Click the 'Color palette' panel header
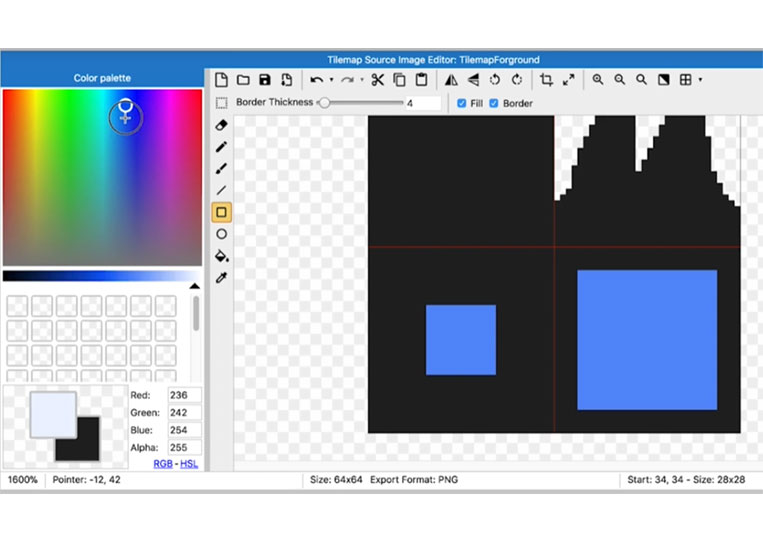Viewport: 763px width, 541px height. pos(102,78)
